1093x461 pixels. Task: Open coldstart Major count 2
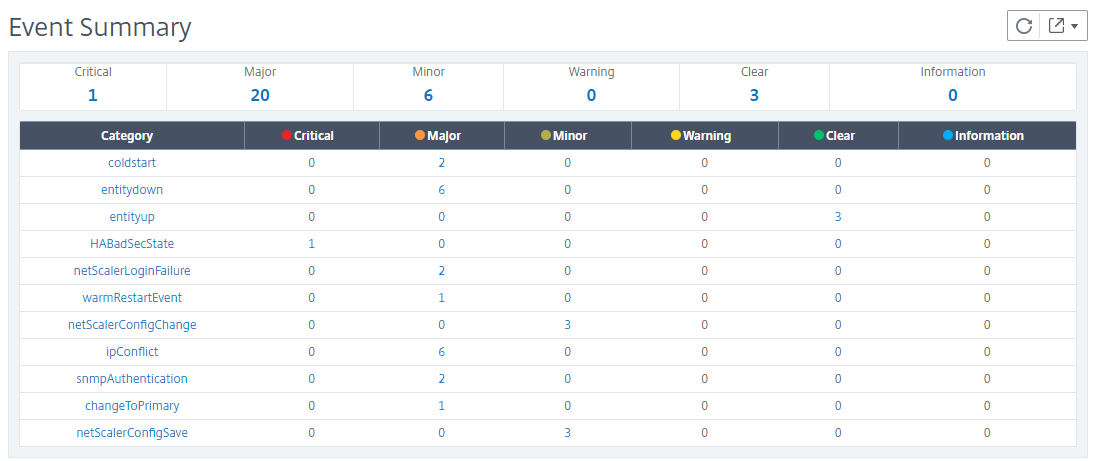click(x=441, y=163)
